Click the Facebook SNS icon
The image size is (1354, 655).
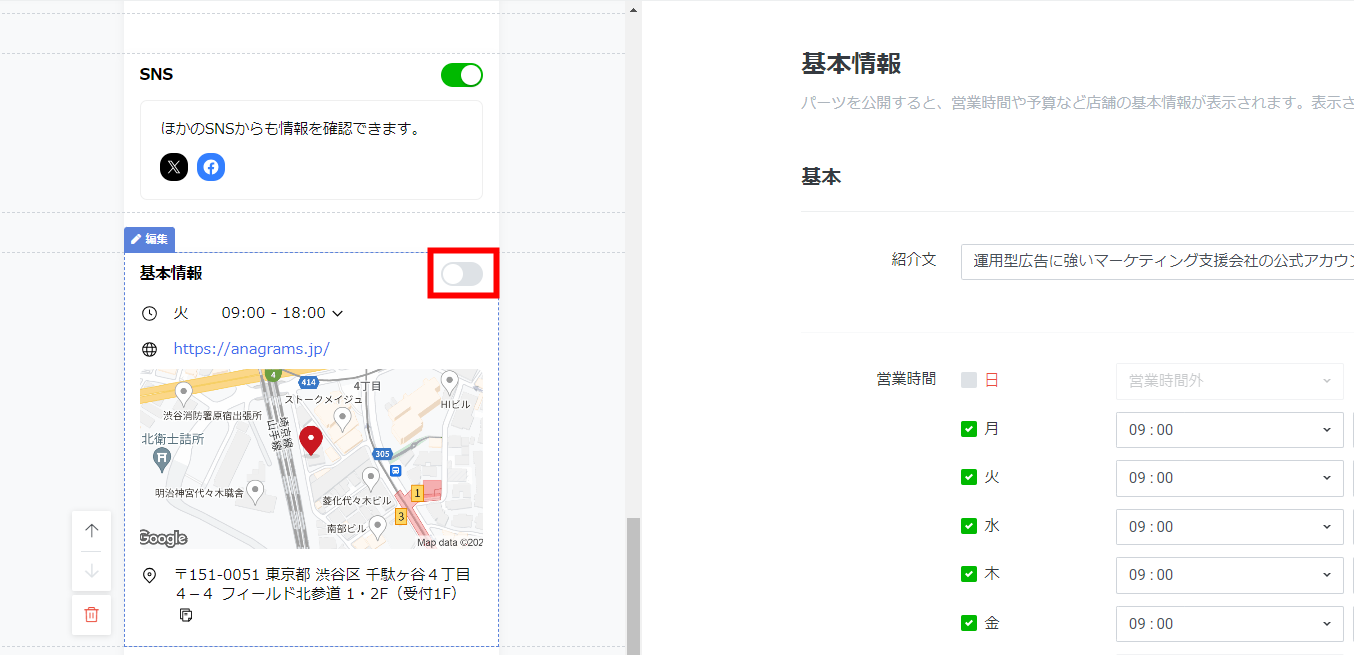[211, 167]
